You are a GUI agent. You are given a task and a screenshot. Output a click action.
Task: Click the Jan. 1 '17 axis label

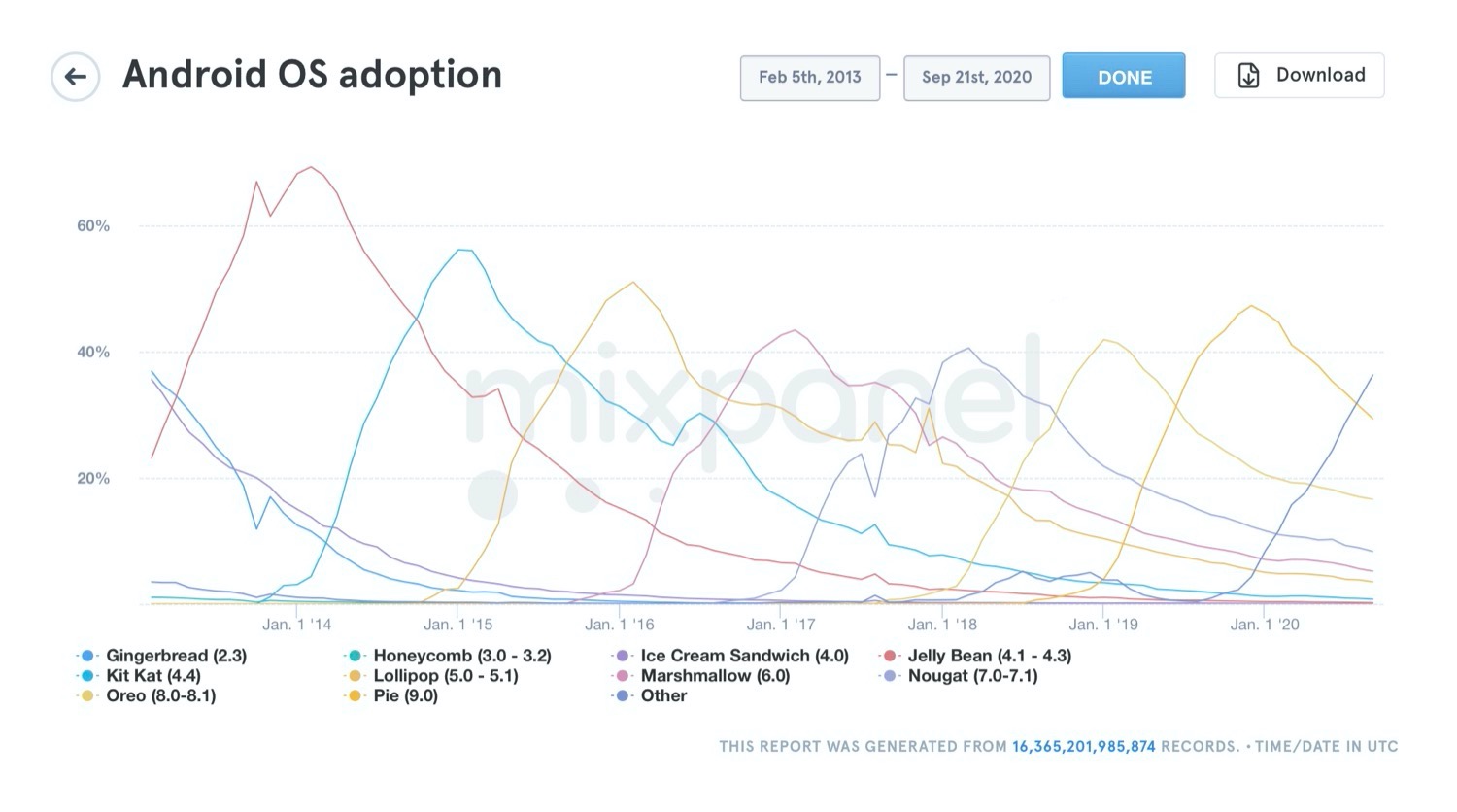point(781,625)
